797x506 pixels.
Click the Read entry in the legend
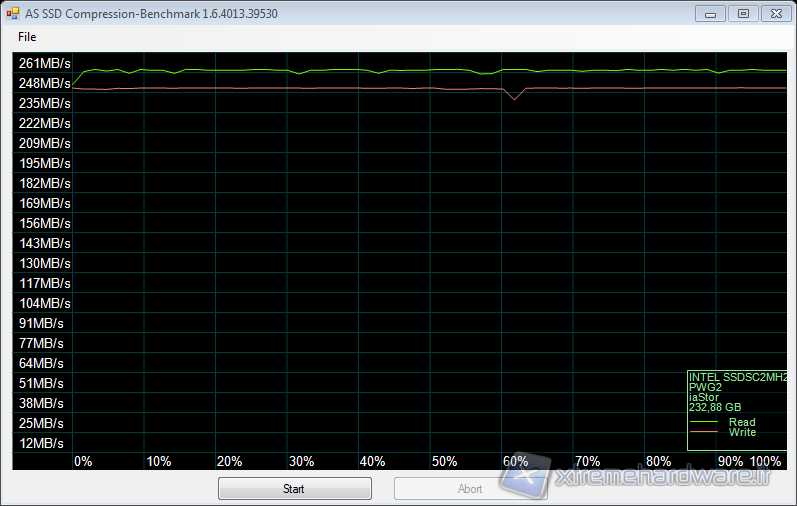pyautogui.click(x=741, y=422)
